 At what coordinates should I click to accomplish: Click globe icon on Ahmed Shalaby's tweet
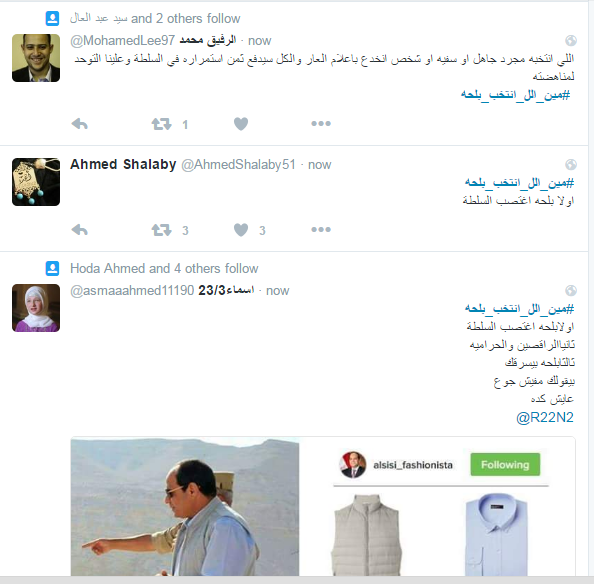click(x=571, y=164)
